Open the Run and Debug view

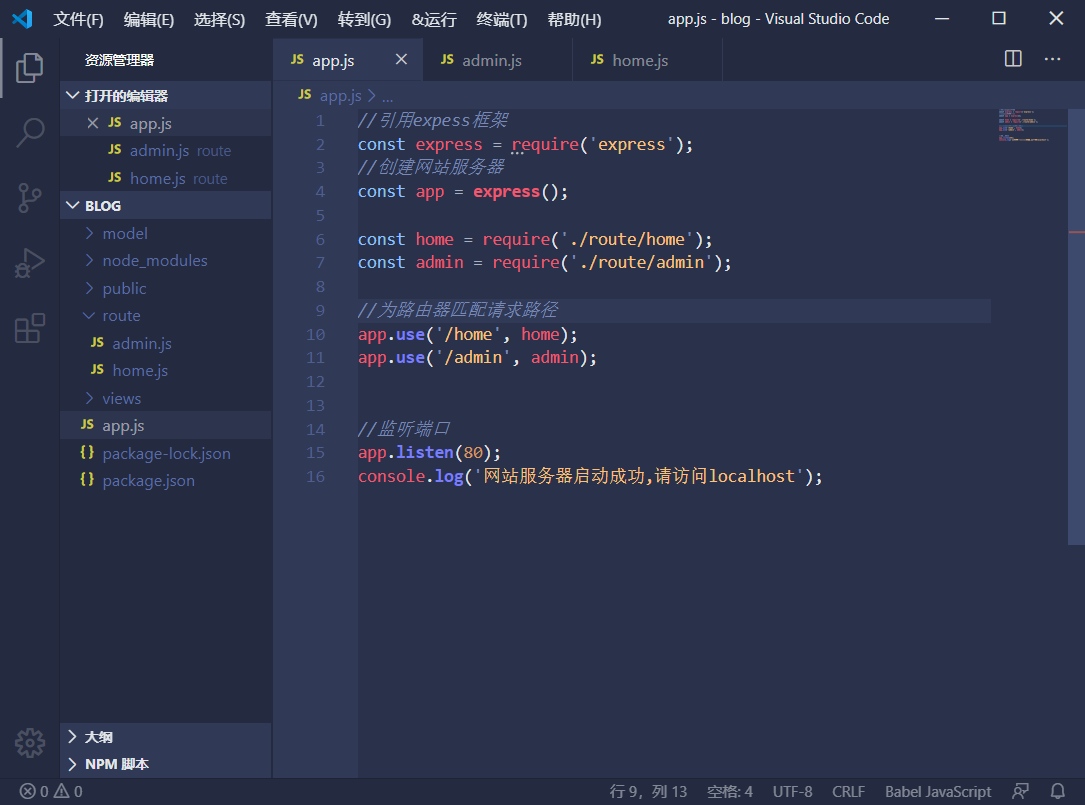(30, 263)
